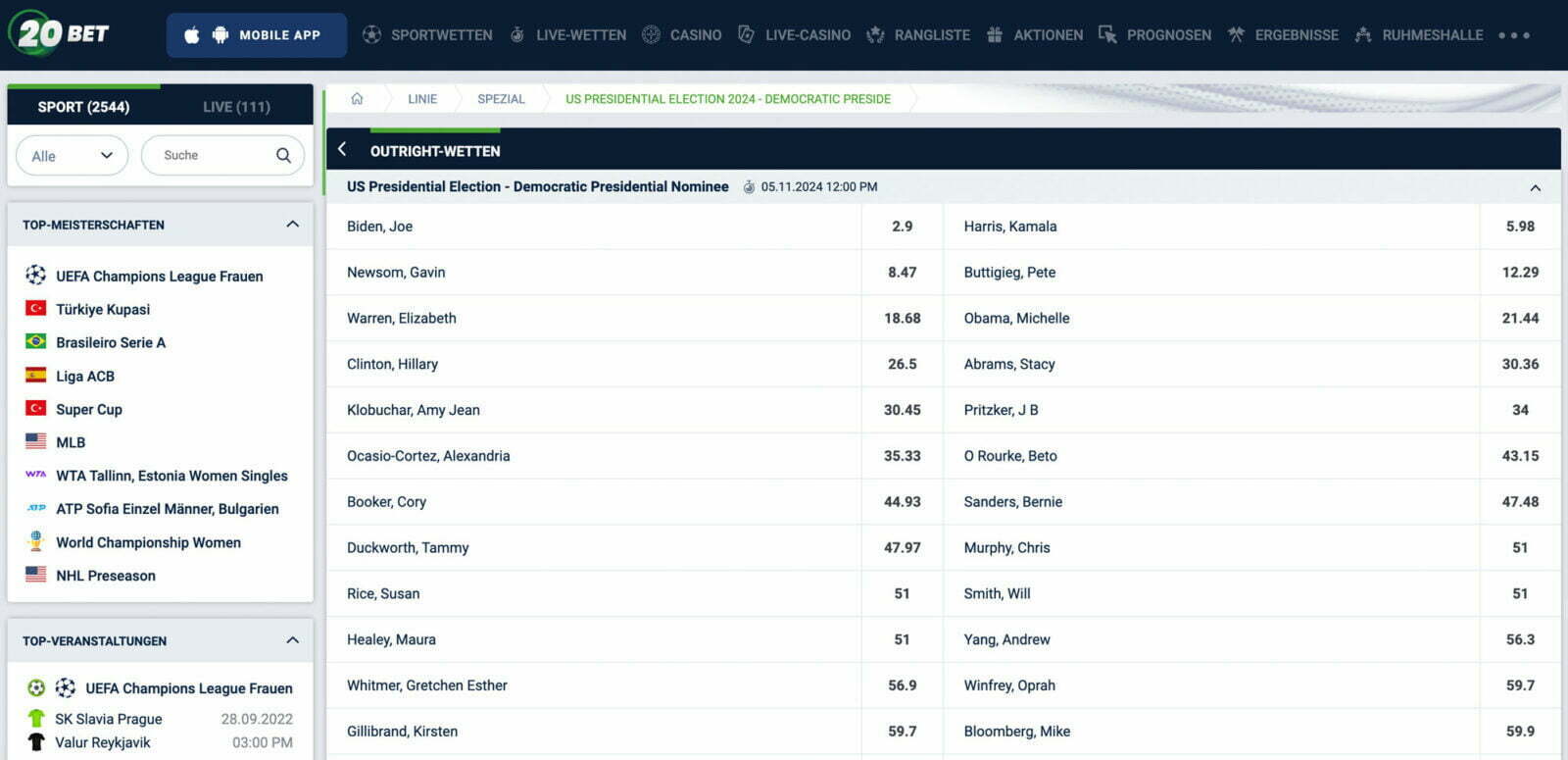This screenshot has height=760, width=1568.
Task: Open ATP Sofia Einzel Männer, Bulgarien
Action: pos(168,509)
